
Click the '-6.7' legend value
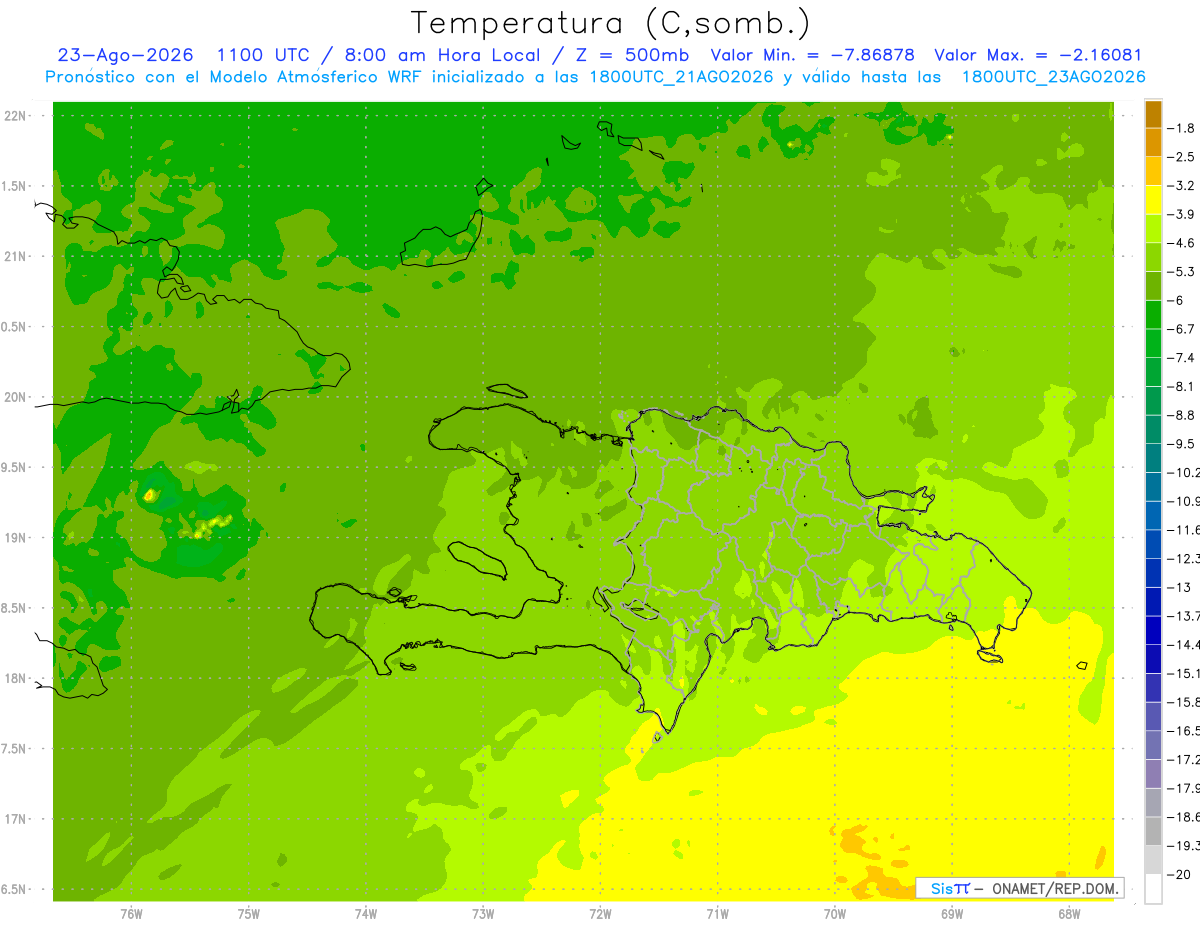pyautogui.click(x=1181, y=329)
